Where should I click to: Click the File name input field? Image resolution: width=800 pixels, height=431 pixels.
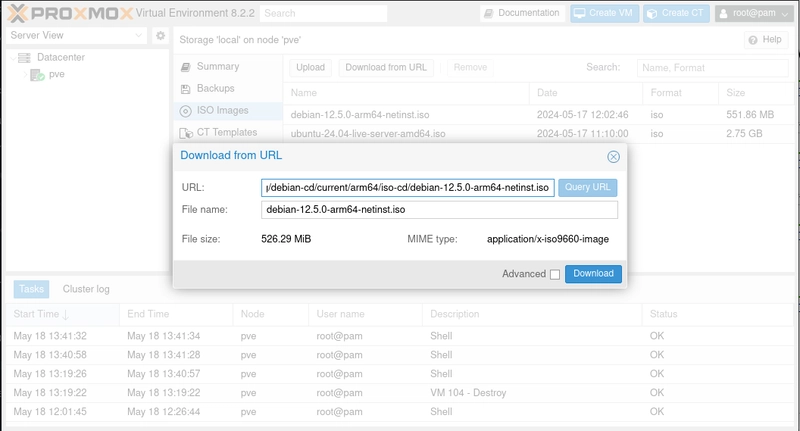(x=439, y=210)
